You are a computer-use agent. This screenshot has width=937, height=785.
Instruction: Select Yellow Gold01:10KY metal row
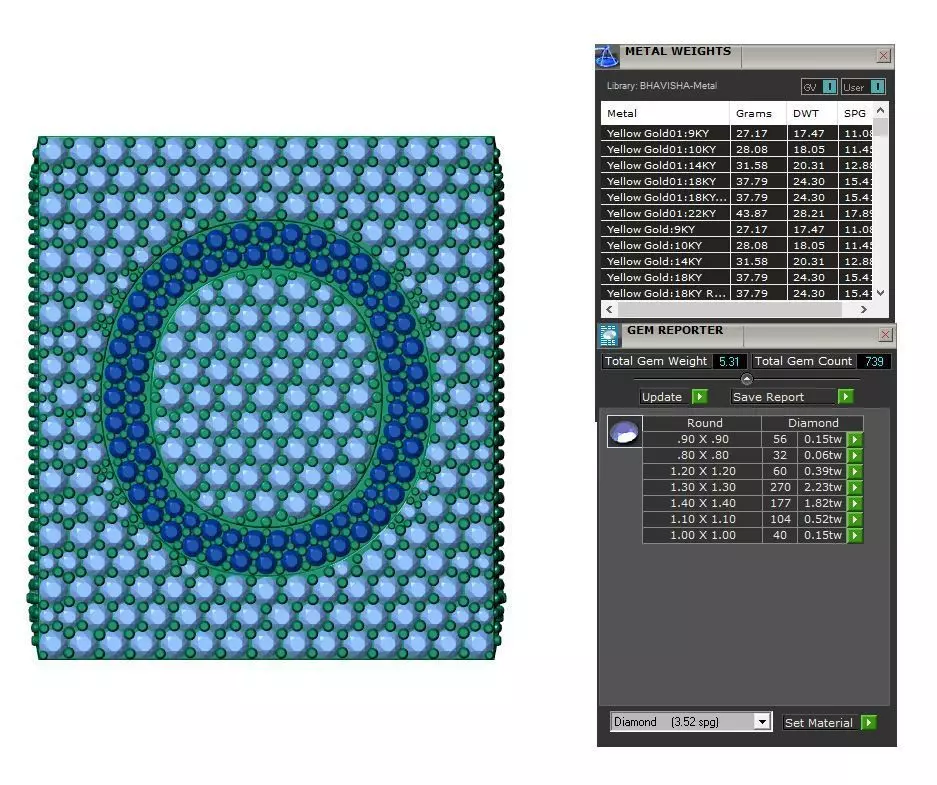click(737, 149)
